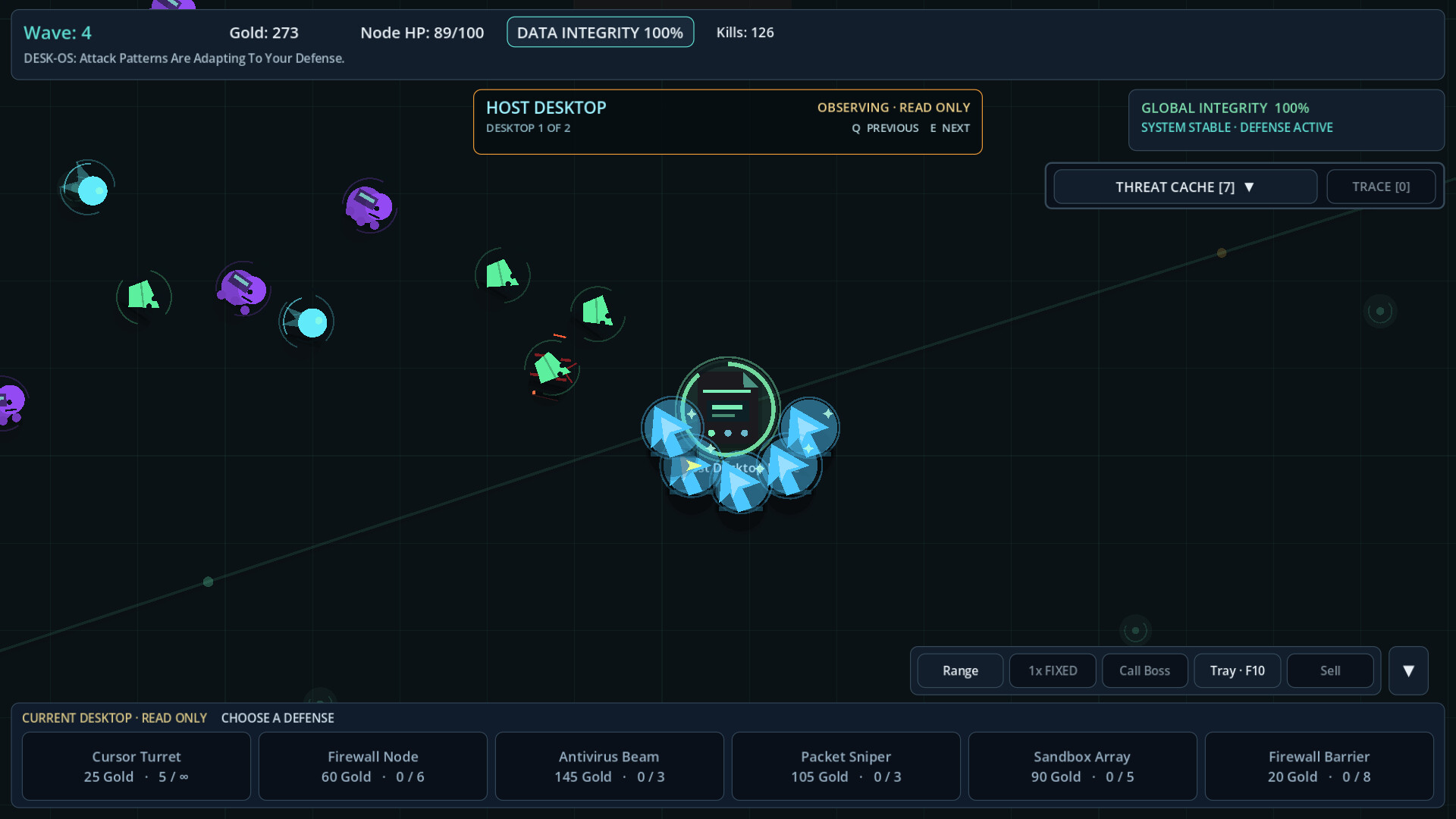Click the Wave: 4 counter text
This screenshot has height=819, width=1456.
pyautogui.click(x=58, y=33)
